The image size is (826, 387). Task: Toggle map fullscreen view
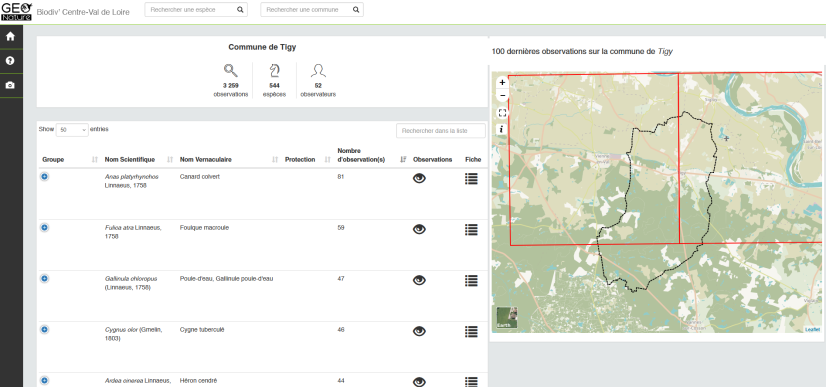pos(502,113)
